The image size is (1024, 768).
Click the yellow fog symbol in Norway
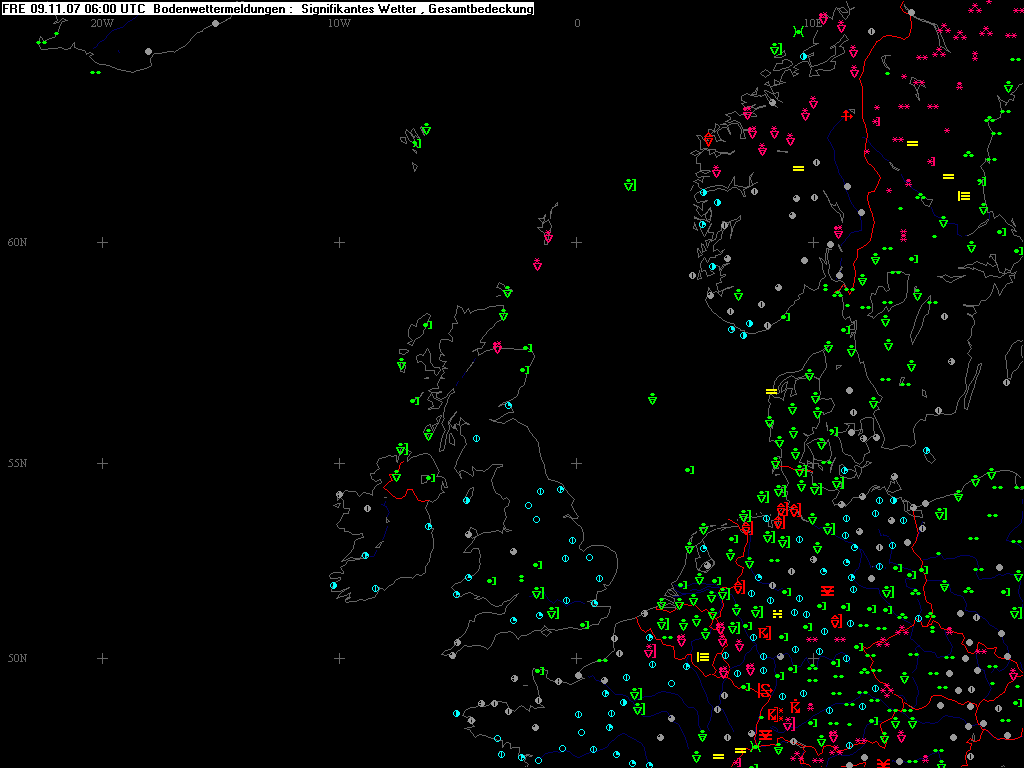click(x=798, y=167)
